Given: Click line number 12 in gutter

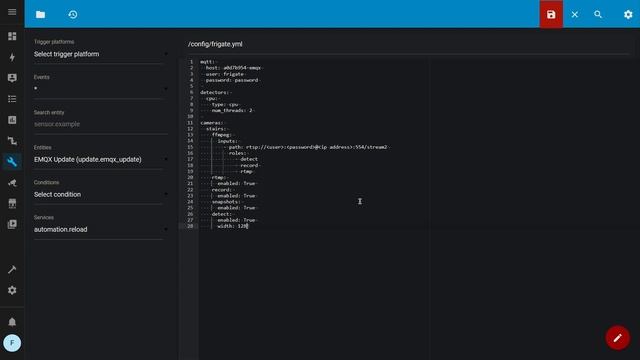Looking at the screenshot, I should [190, 129].
